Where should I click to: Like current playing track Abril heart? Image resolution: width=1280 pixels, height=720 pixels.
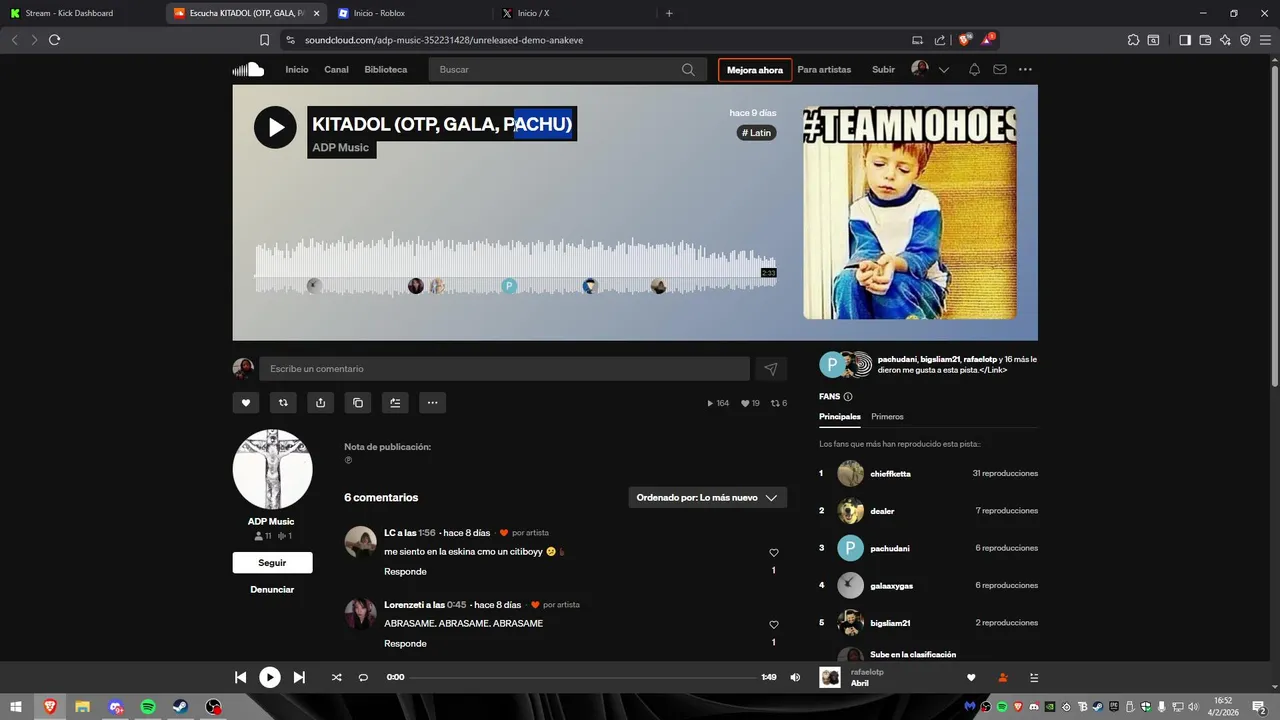971,678
